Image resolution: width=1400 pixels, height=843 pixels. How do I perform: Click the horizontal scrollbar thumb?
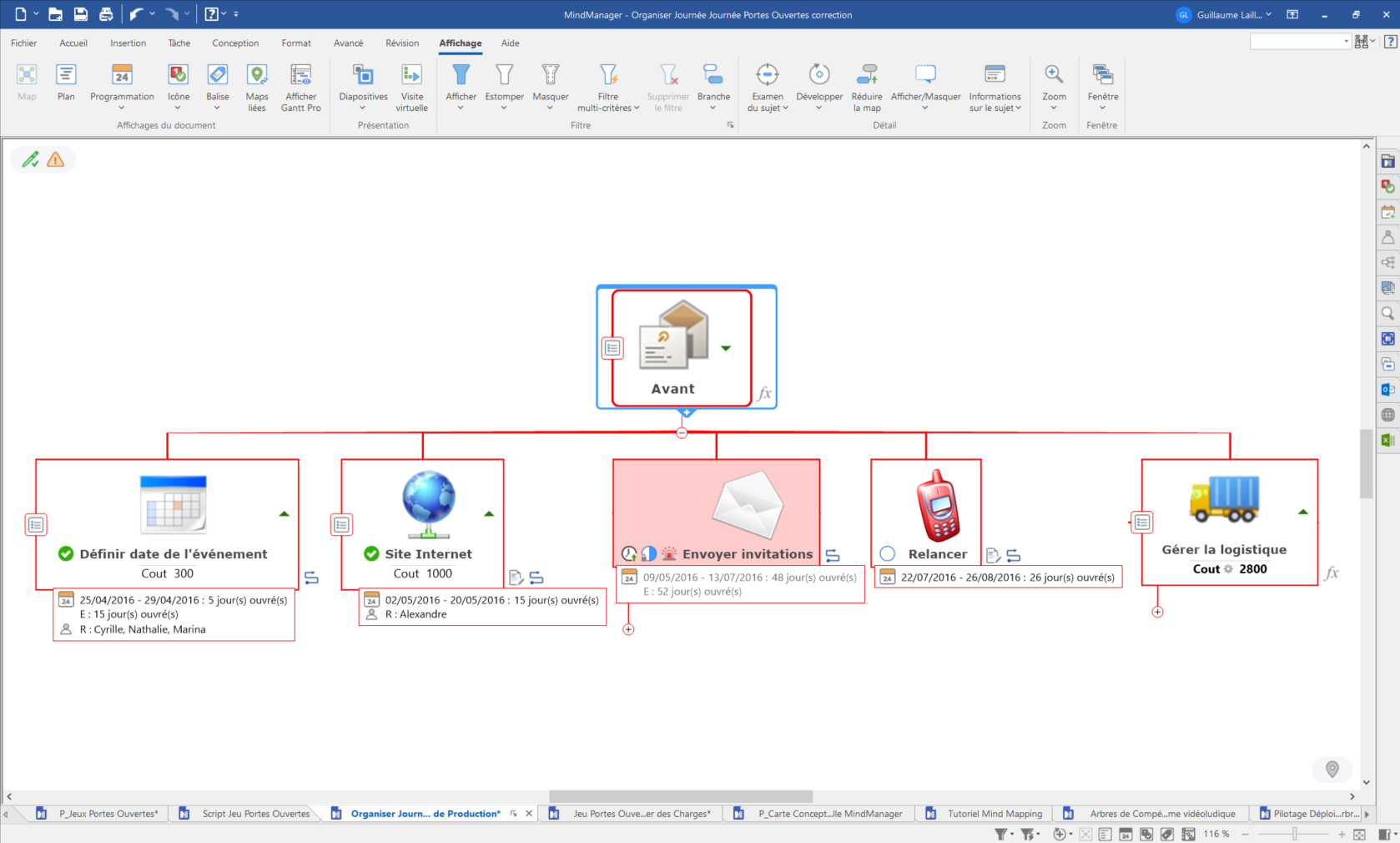[680, 796]
